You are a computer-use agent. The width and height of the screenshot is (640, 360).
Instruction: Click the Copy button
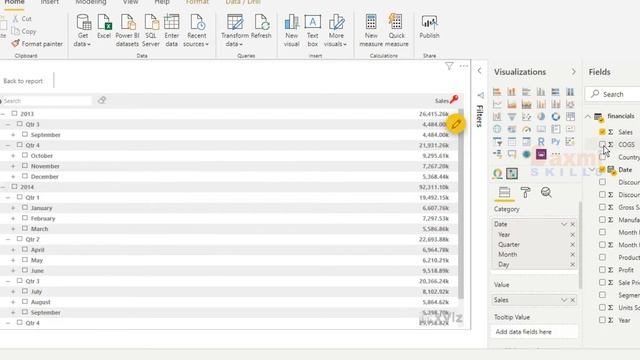(x=24, y=31)
